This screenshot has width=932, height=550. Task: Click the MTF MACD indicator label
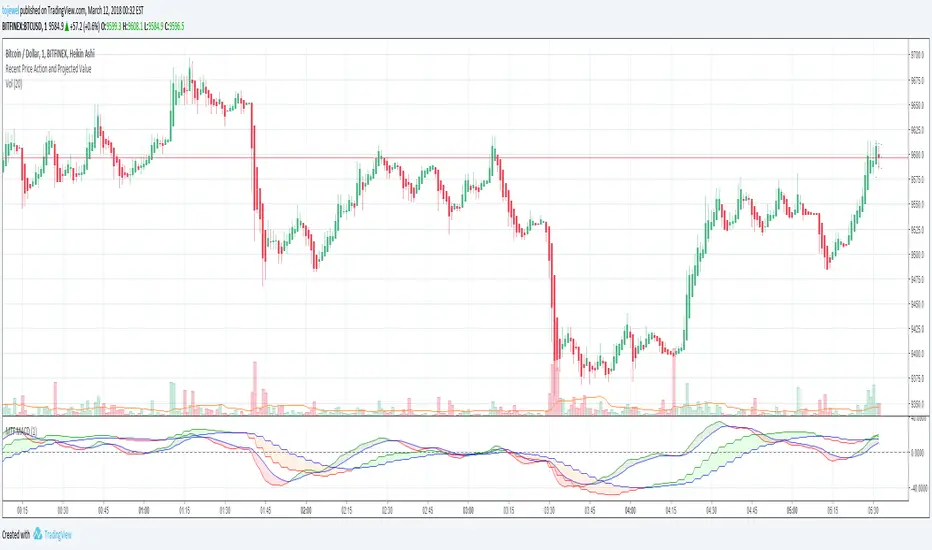tap(22, 429)
